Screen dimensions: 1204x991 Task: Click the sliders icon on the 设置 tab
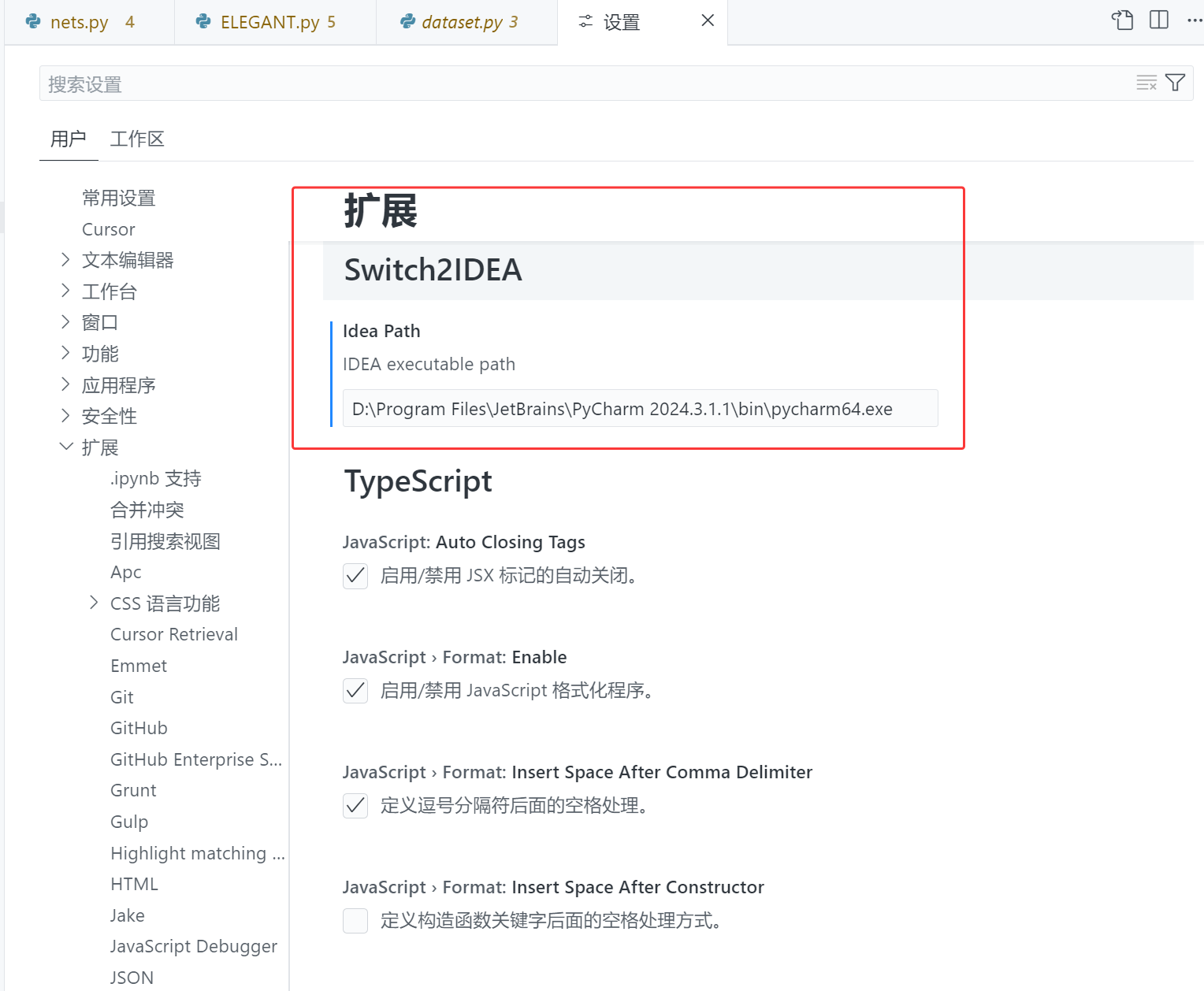[585, 21]
